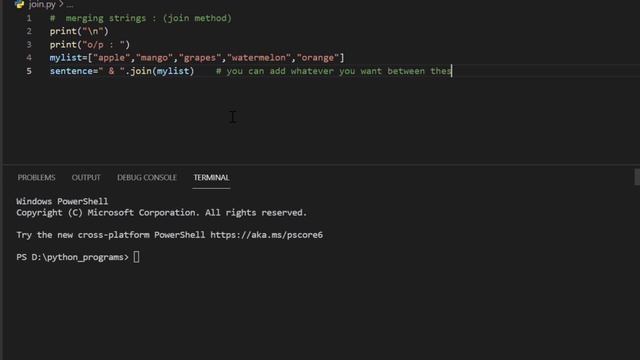640x360 pixels.
Task: Open the https://aka.ms/pscore6 link in terminal
Action: 267,235
